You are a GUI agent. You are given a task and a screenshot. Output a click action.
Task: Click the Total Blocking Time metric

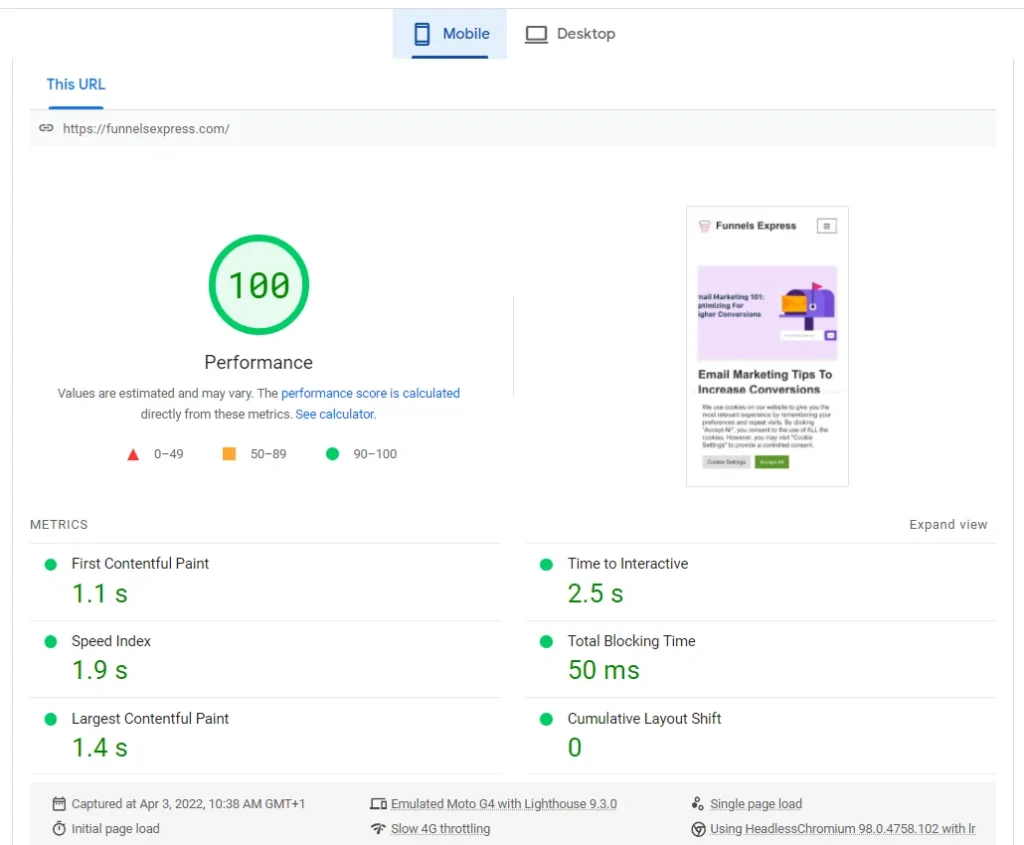click(631, 641)
